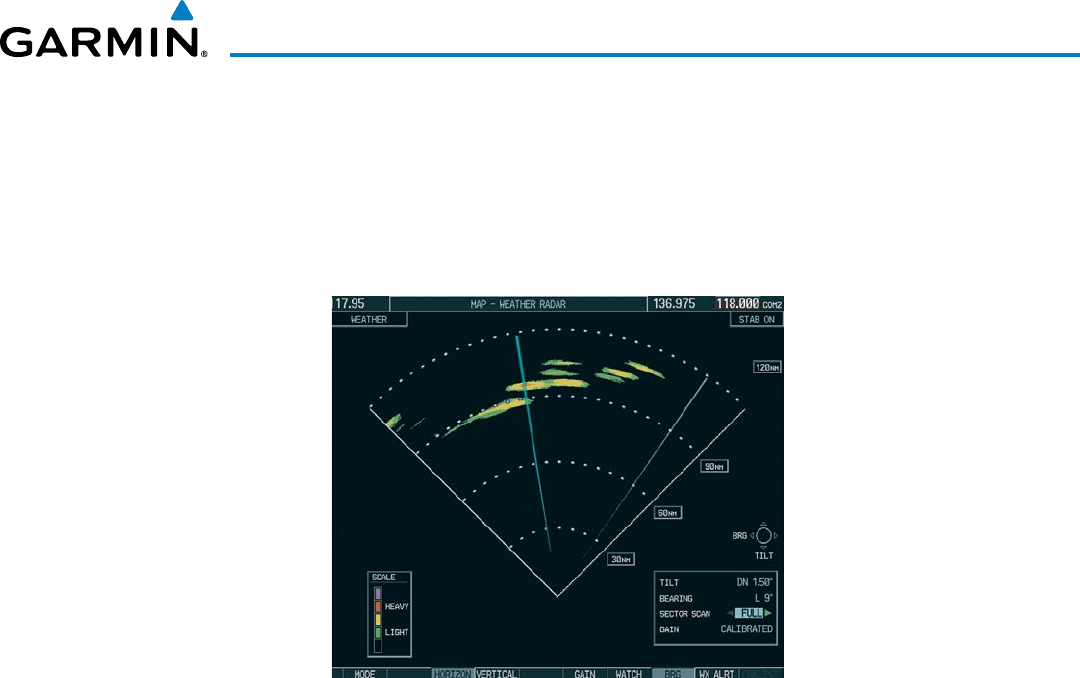This screenshot has height=678, width=1080.
Task: Click the MAP - WEATHER RADAR page title
Action: (x=518, y=304)
